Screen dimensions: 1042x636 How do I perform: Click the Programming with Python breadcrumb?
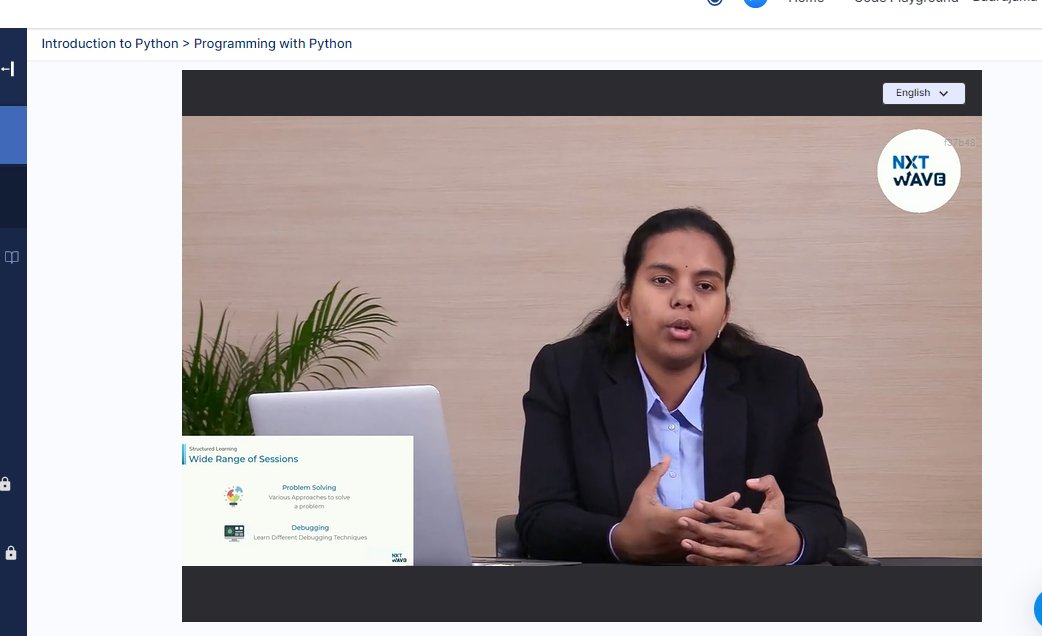272,44
